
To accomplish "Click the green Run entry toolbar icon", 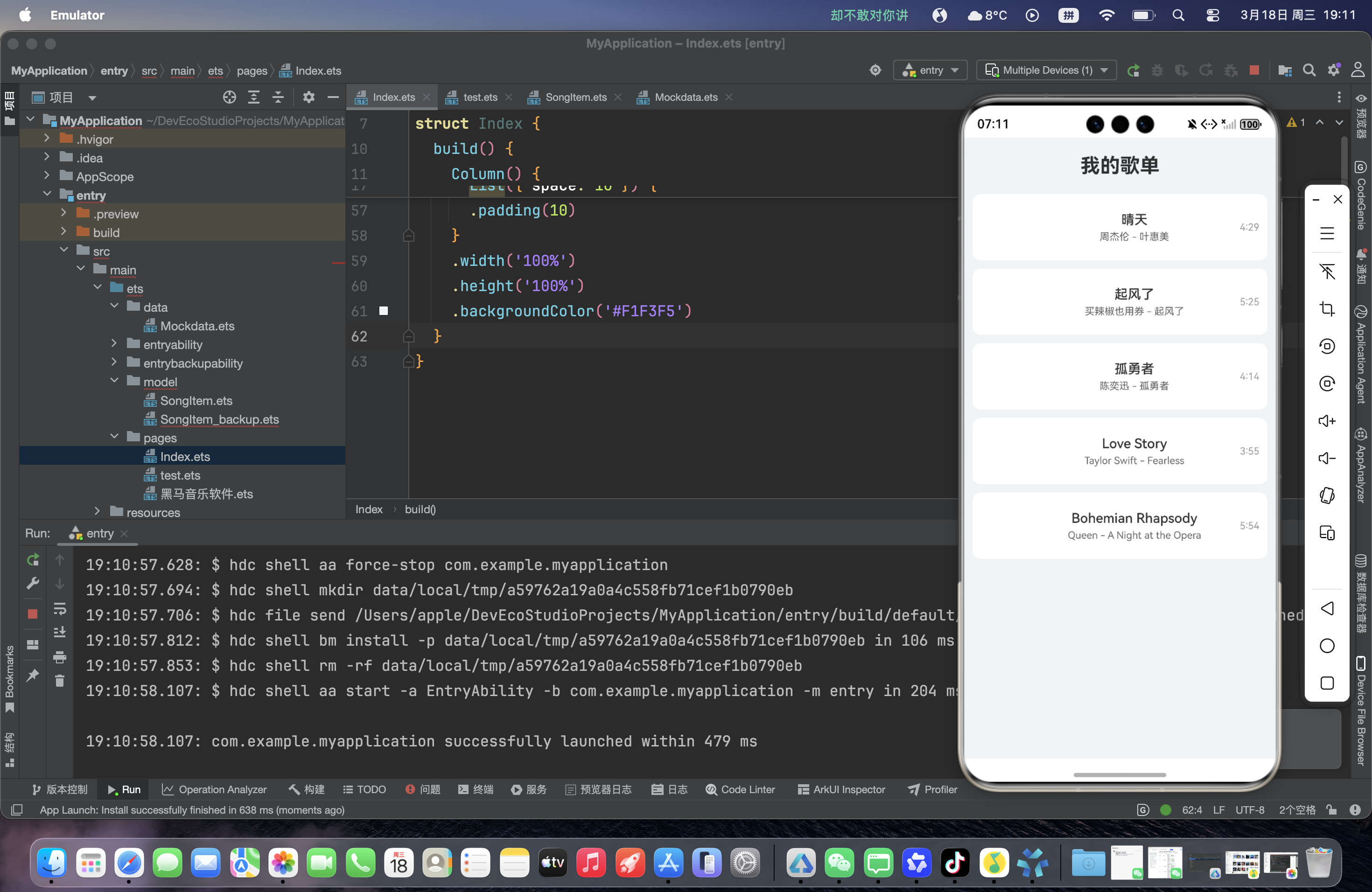I will point(1133,70).
